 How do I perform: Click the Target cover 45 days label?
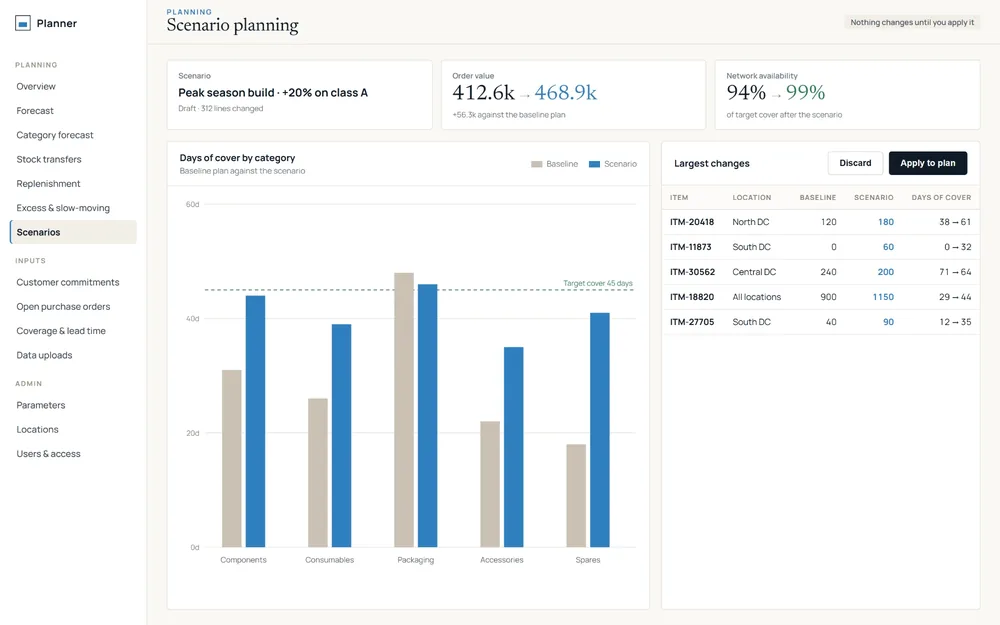(598, 283)
